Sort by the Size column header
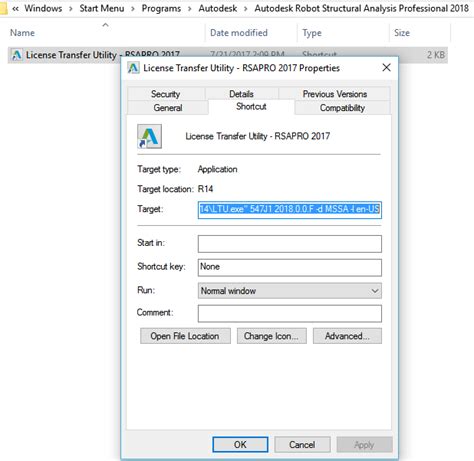This screenshot has height=461, width=474. [402, 33]
